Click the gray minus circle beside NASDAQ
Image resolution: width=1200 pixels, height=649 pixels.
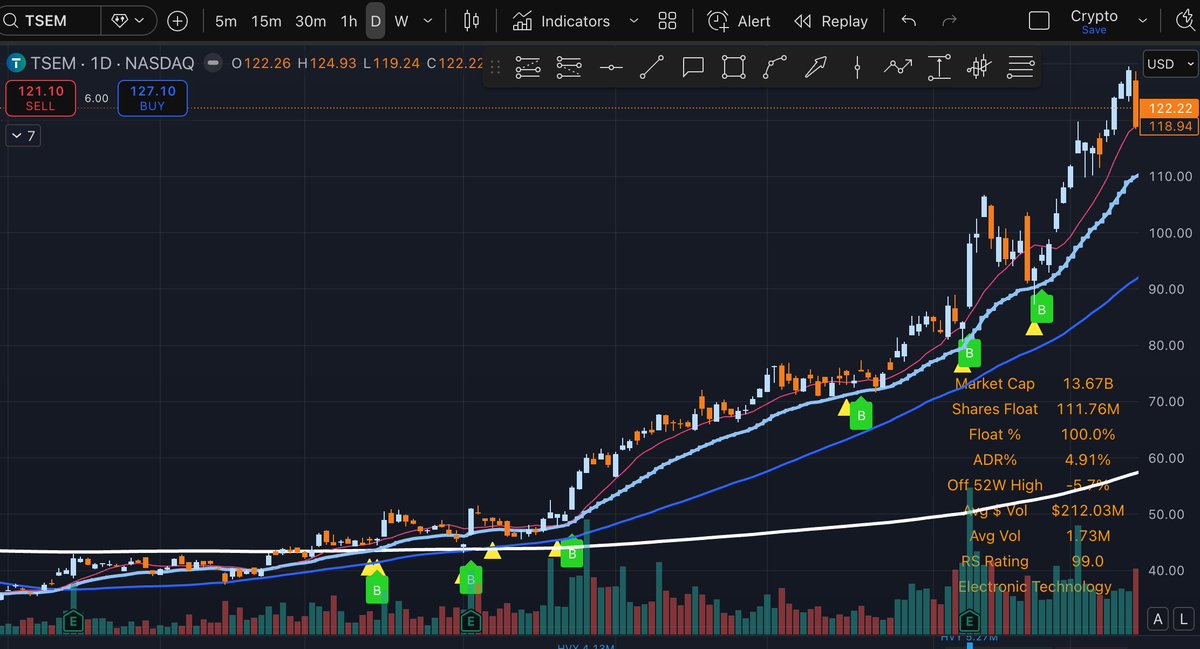pyautogui.click(x=215, y=63)
